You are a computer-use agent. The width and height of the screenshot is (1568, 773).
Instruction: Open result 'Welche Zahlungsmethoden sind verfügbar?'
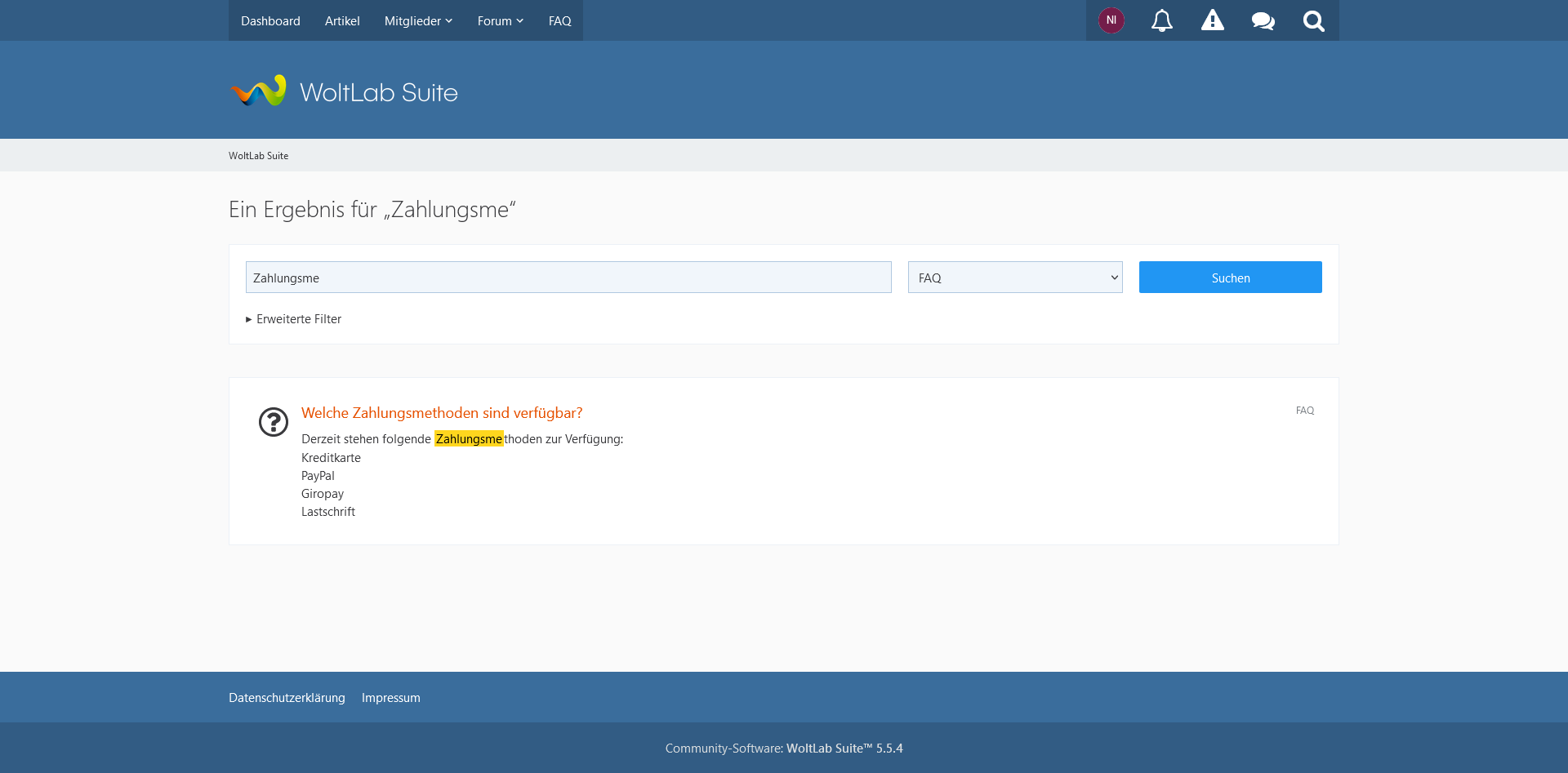[442, 413]
